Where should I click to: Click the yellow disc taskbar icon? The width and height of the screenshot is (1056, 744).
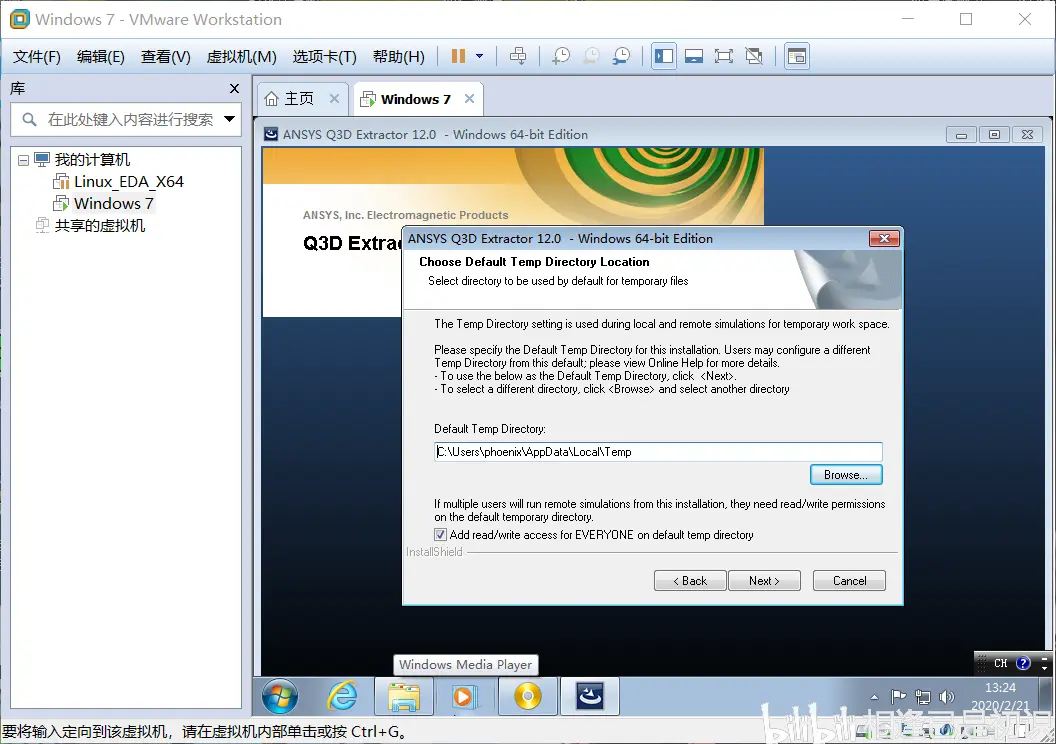coord(528,696)
